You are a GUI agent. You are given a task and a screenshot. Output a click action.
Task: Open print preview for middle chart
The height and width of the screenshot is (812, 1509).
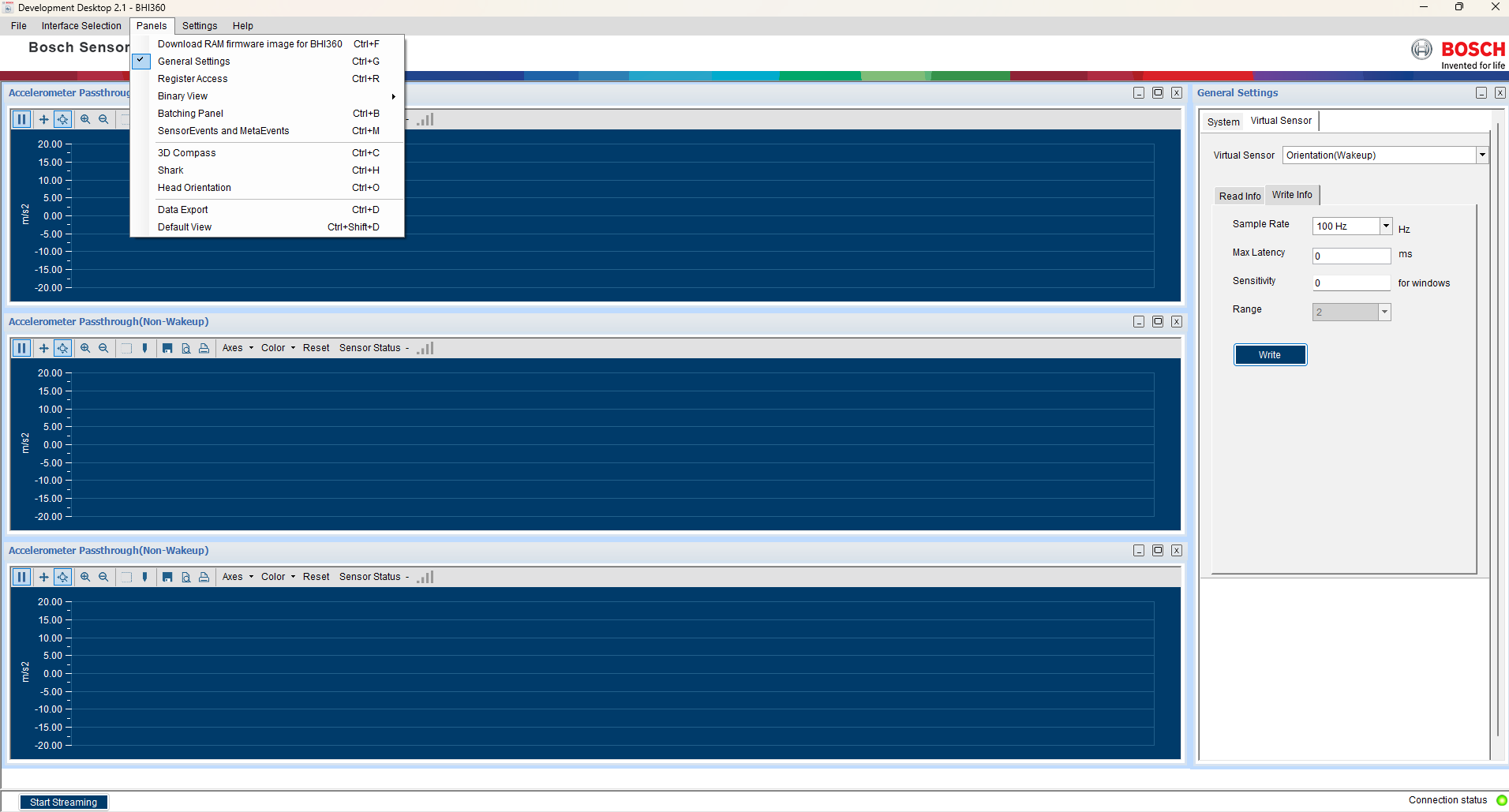click(x=186, y=348)
